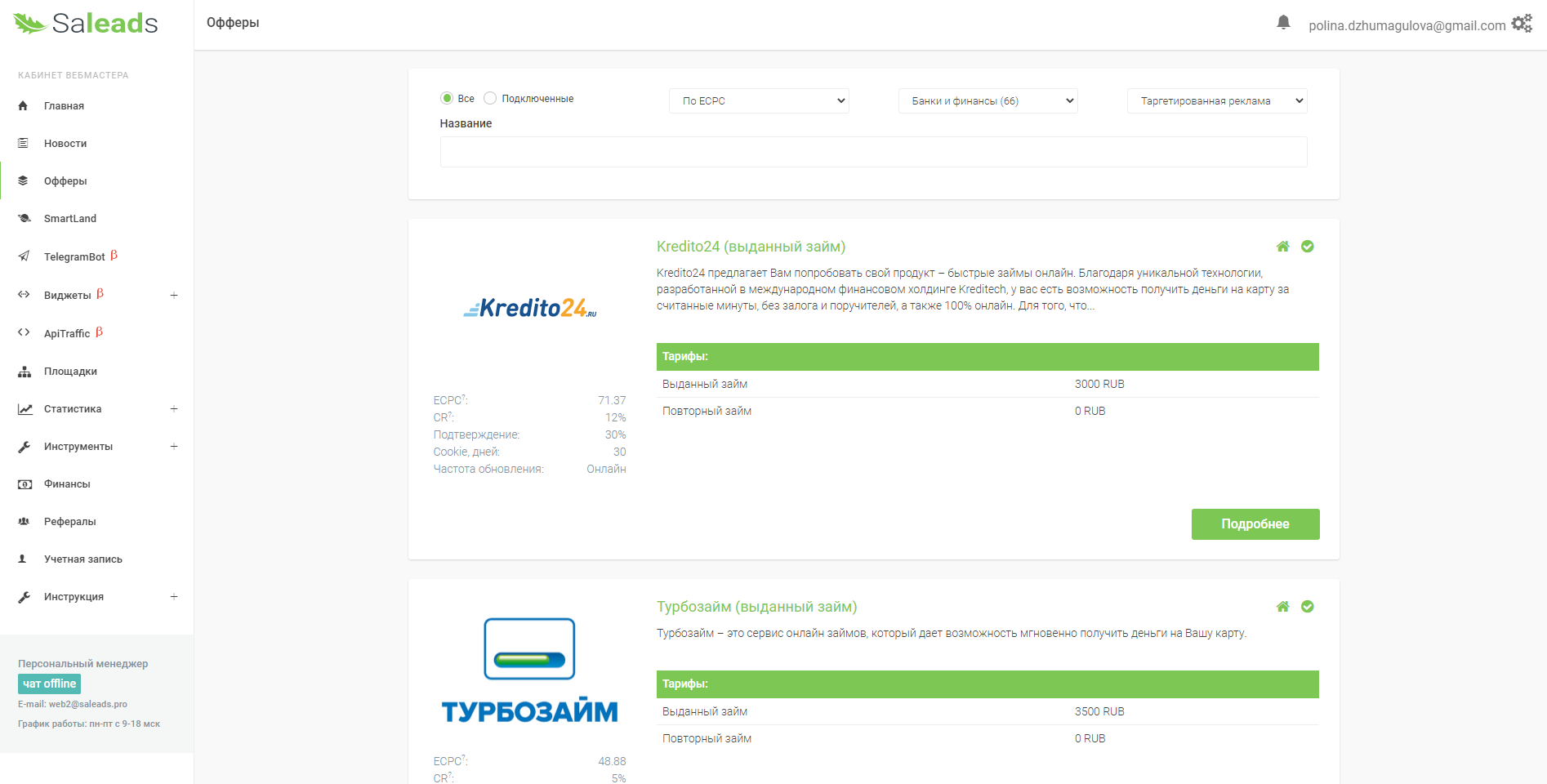This screenshot has width=1547, height=784.
Task: Click the Частота обновления Онлайн value
Action: coord(606,469)
